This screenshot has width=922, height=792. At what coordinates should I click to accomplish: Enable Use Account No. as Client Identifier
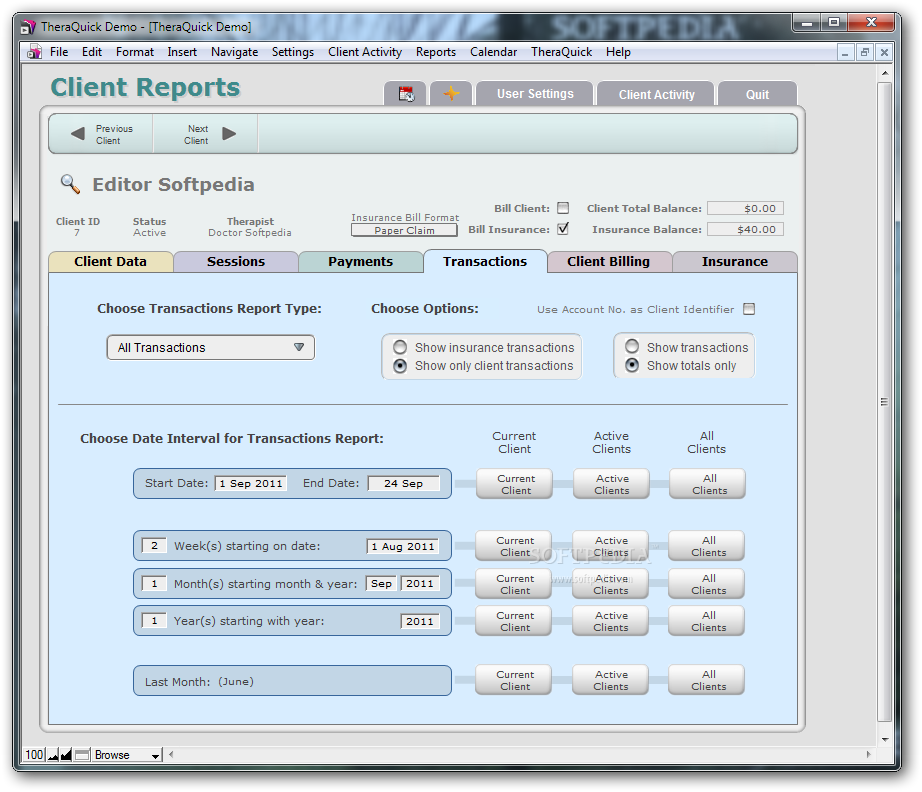pos(749,309)
